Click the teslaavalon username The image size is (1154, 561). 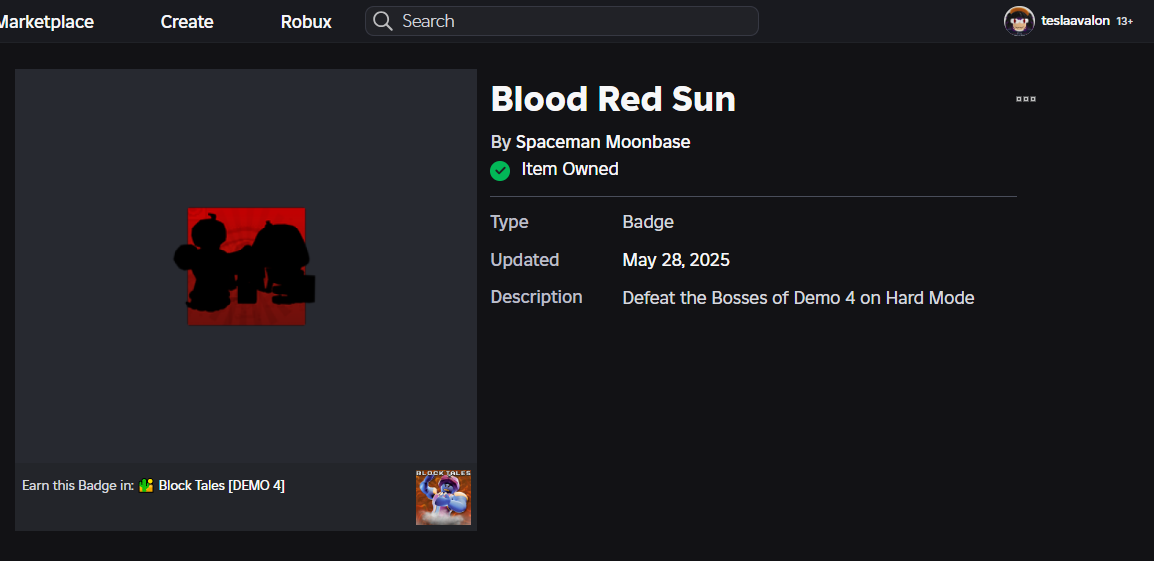coord(1075,21)
